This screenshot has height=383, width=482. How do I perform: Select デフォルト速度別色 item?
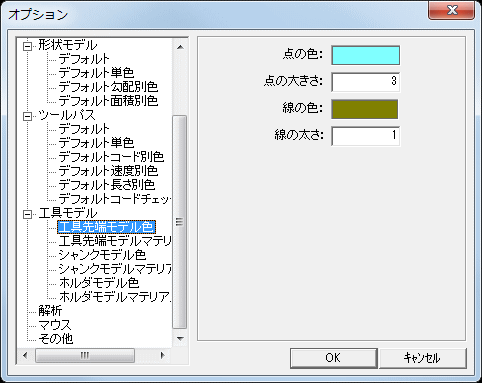(x=108, y=171)
